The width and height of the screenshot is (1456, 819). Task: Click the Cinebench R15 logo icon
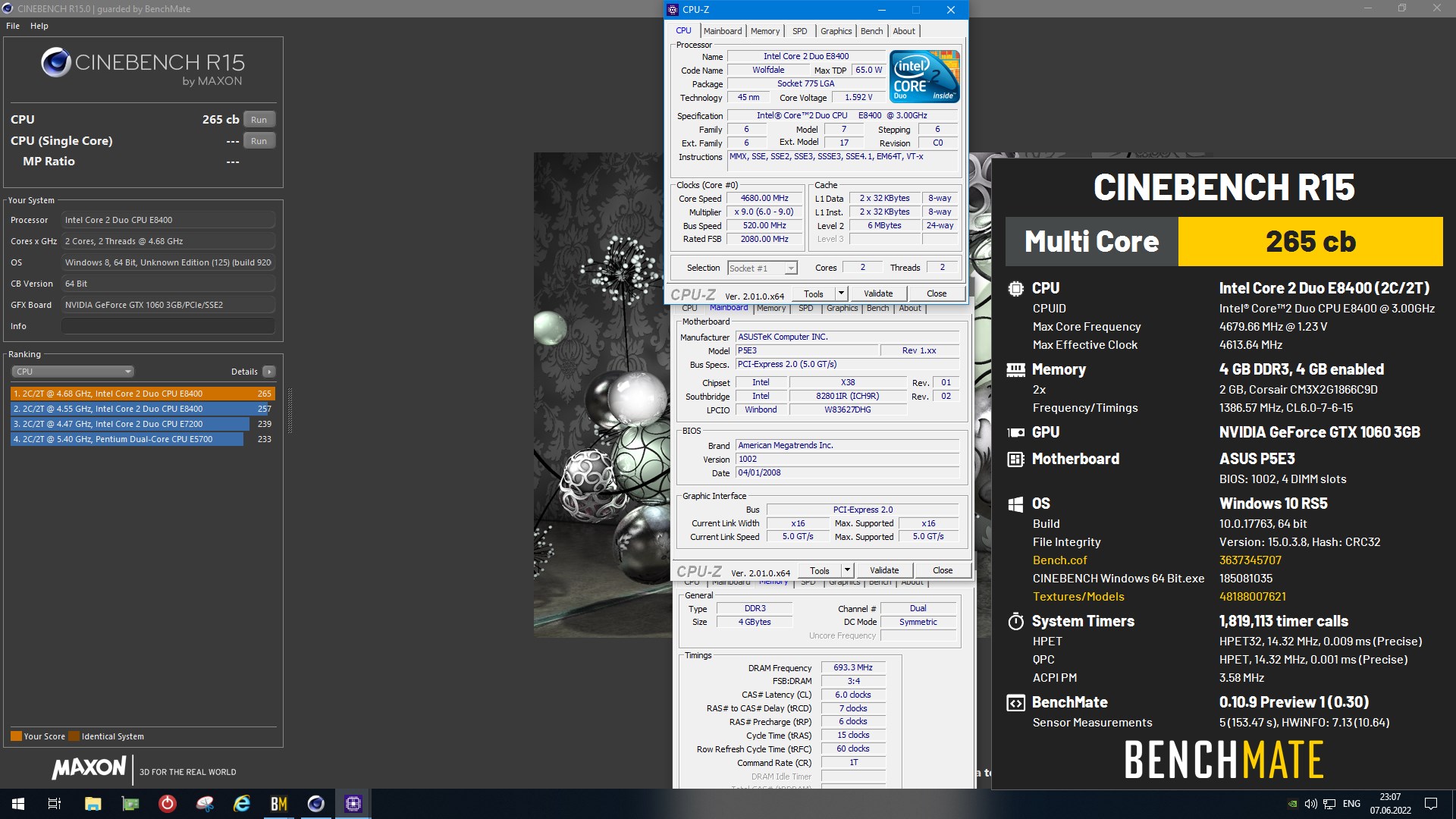[x=56, y=62]
